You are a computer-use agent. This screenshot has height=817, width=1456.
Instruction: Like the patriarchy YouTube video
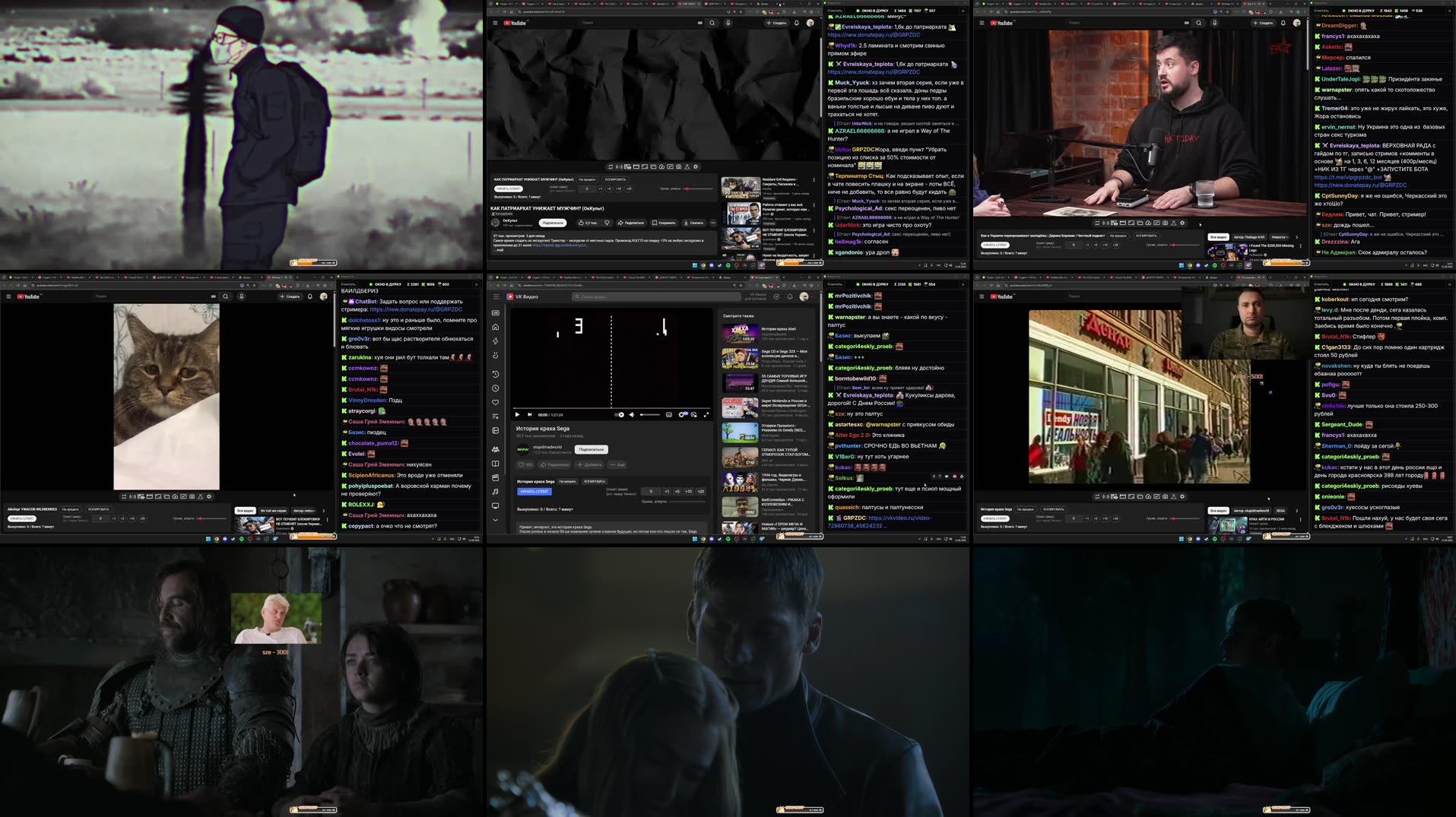588,223
